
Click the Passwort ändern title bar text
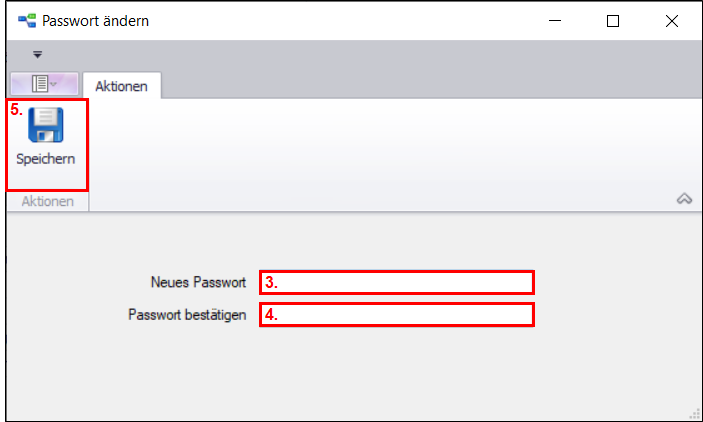(95, 20)
